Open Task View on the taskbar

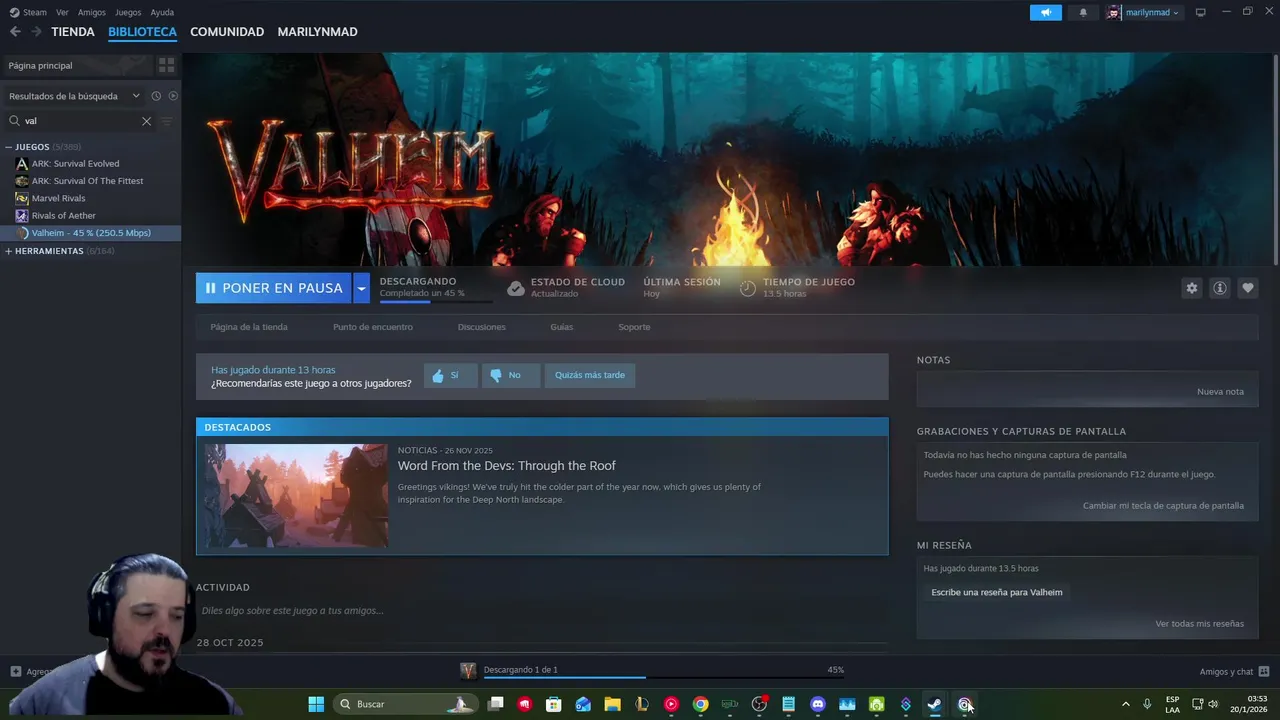point(495,704)
